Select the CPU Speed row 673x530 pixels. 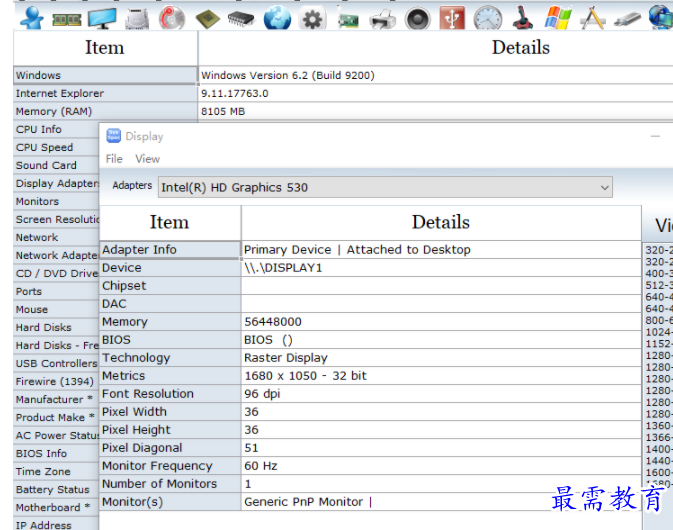click(56, 147)
